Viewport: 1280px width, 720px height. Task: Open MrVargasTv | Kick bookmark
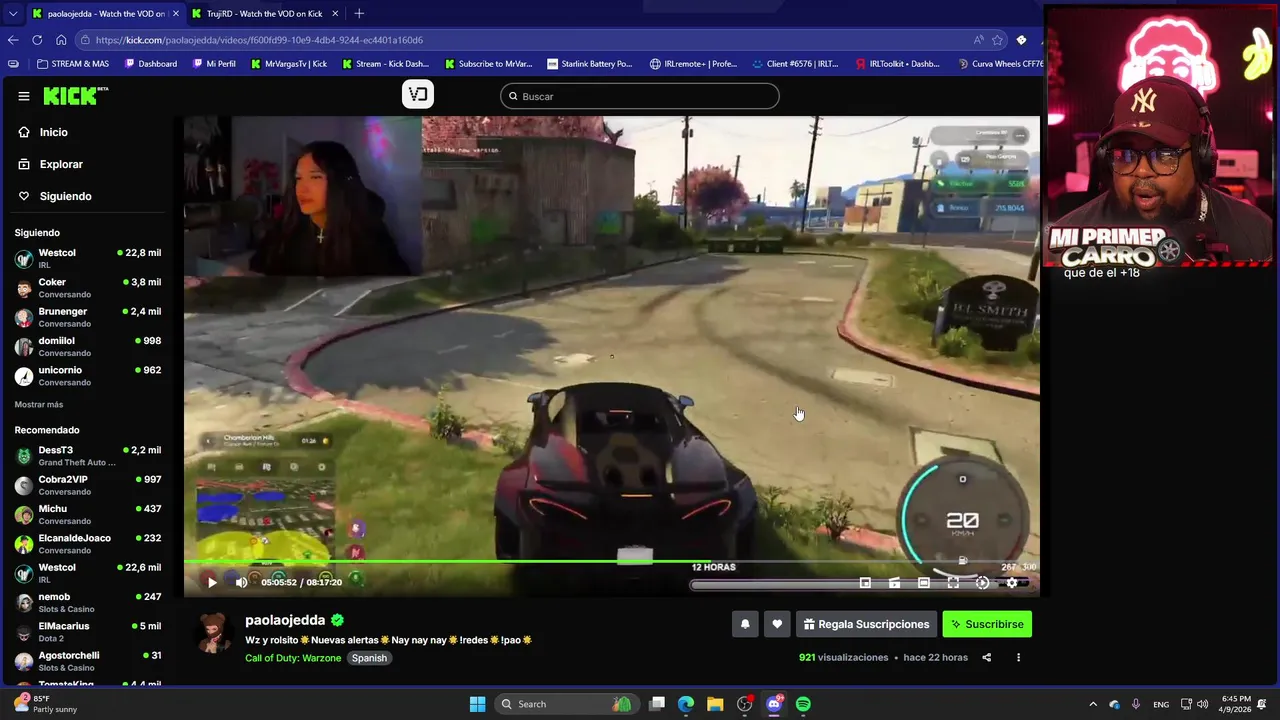[288, 64]
